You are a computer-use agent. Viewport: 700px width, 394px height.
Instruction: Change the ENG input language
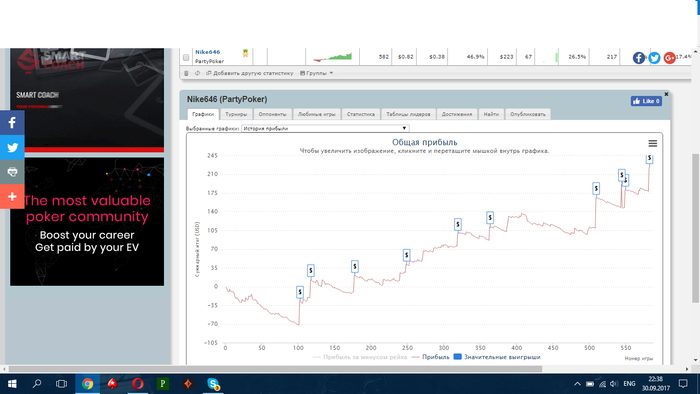[x=629, y=384]
